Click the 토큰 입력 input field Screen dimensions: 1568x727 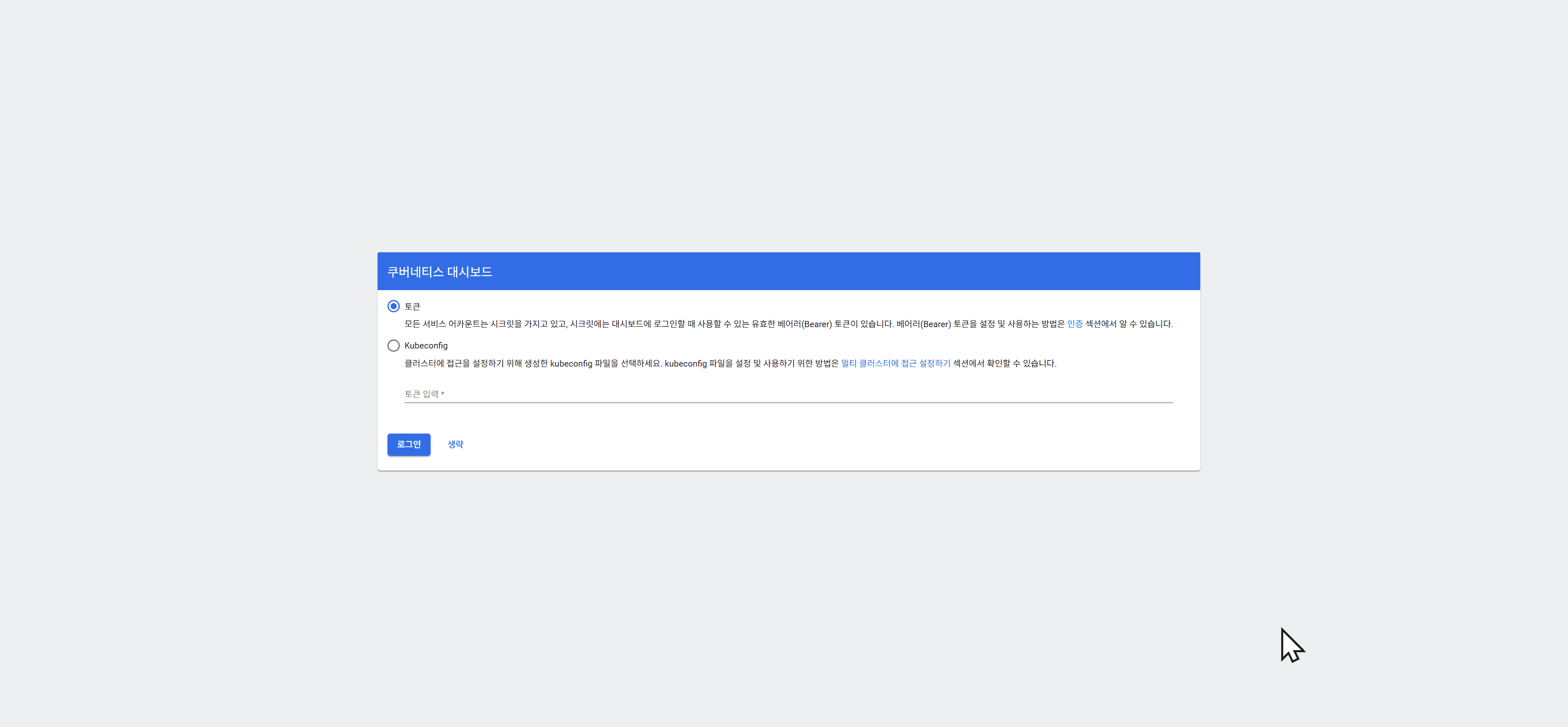(x=788, y=394)
